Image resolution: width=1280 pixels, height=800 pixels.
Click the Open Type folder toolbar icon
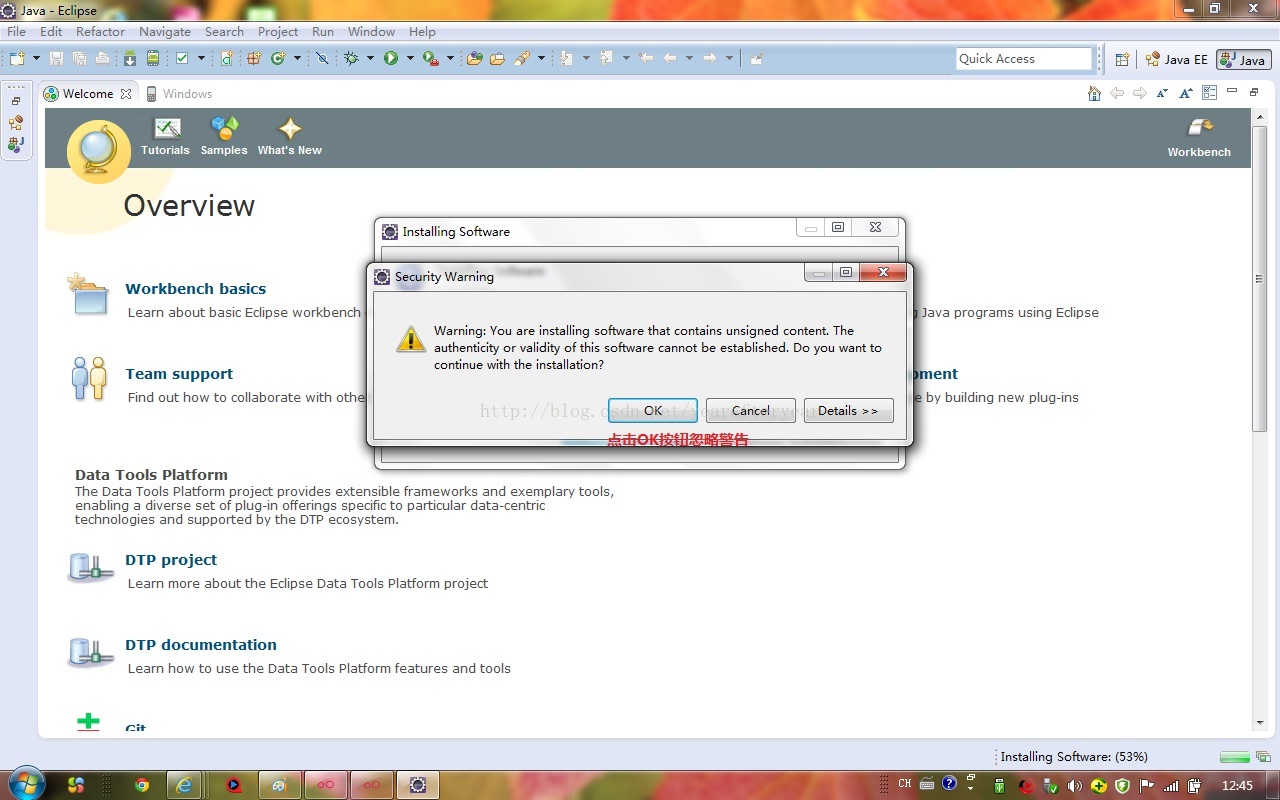474,58
